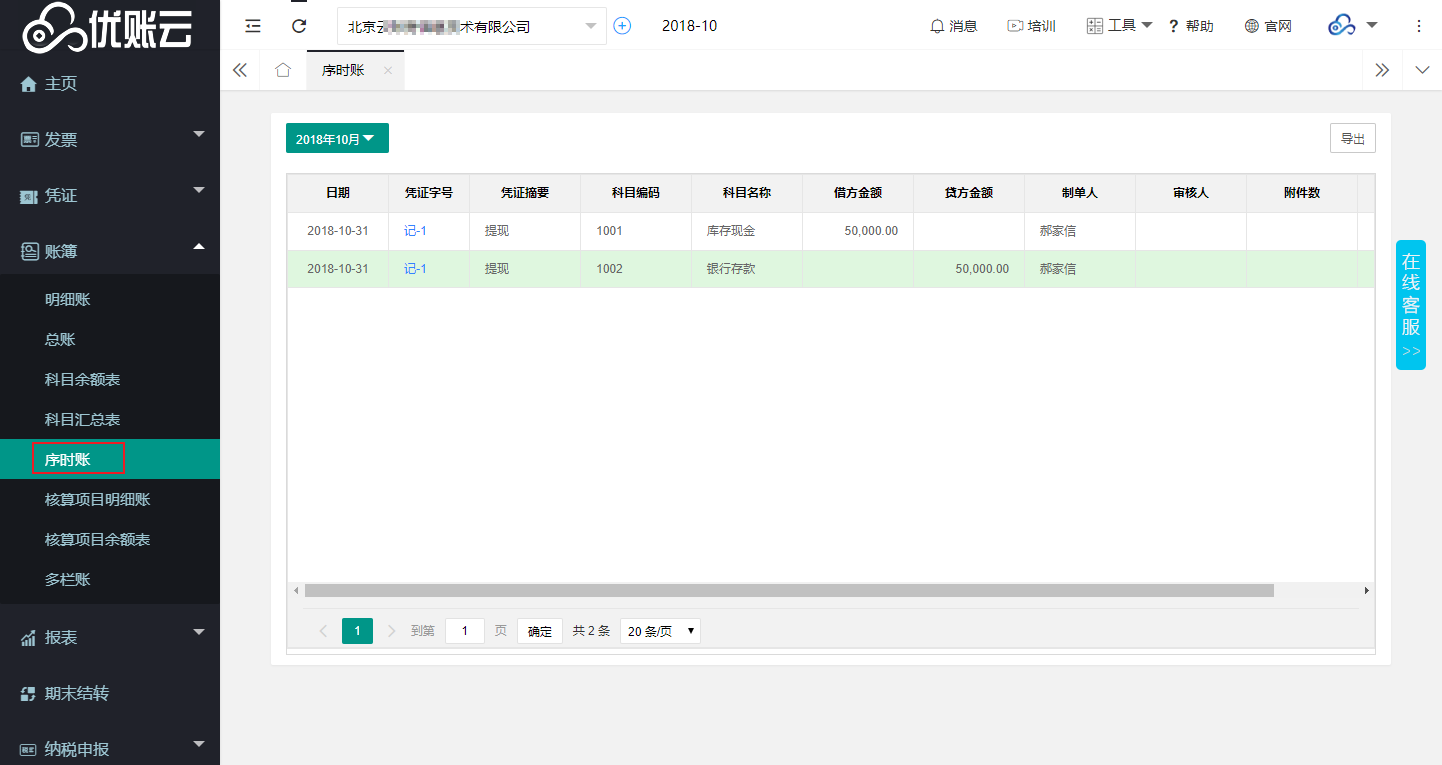The height and width of the screenshot is (765, 1442).
Task: Go to the home tab house icon
Action: pyautogui.click(x=283, y=70)
